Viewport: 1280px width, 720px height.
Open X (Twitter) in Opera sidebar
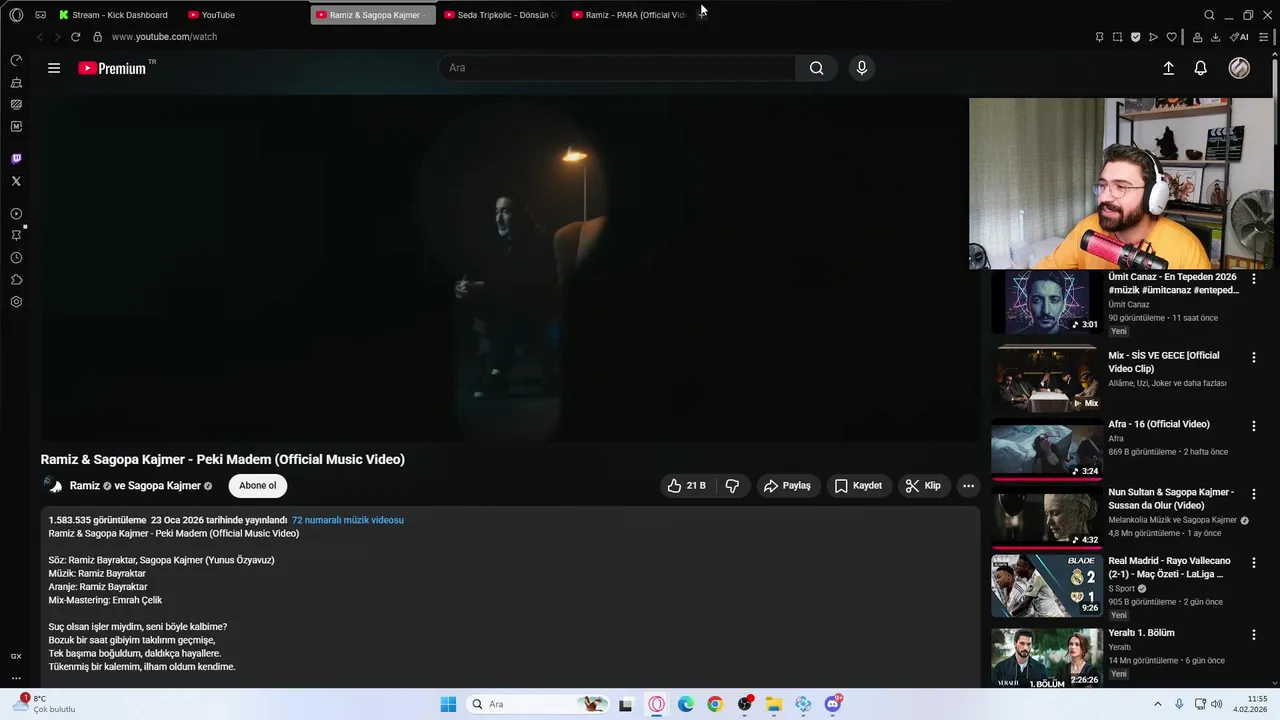(16, 181)
